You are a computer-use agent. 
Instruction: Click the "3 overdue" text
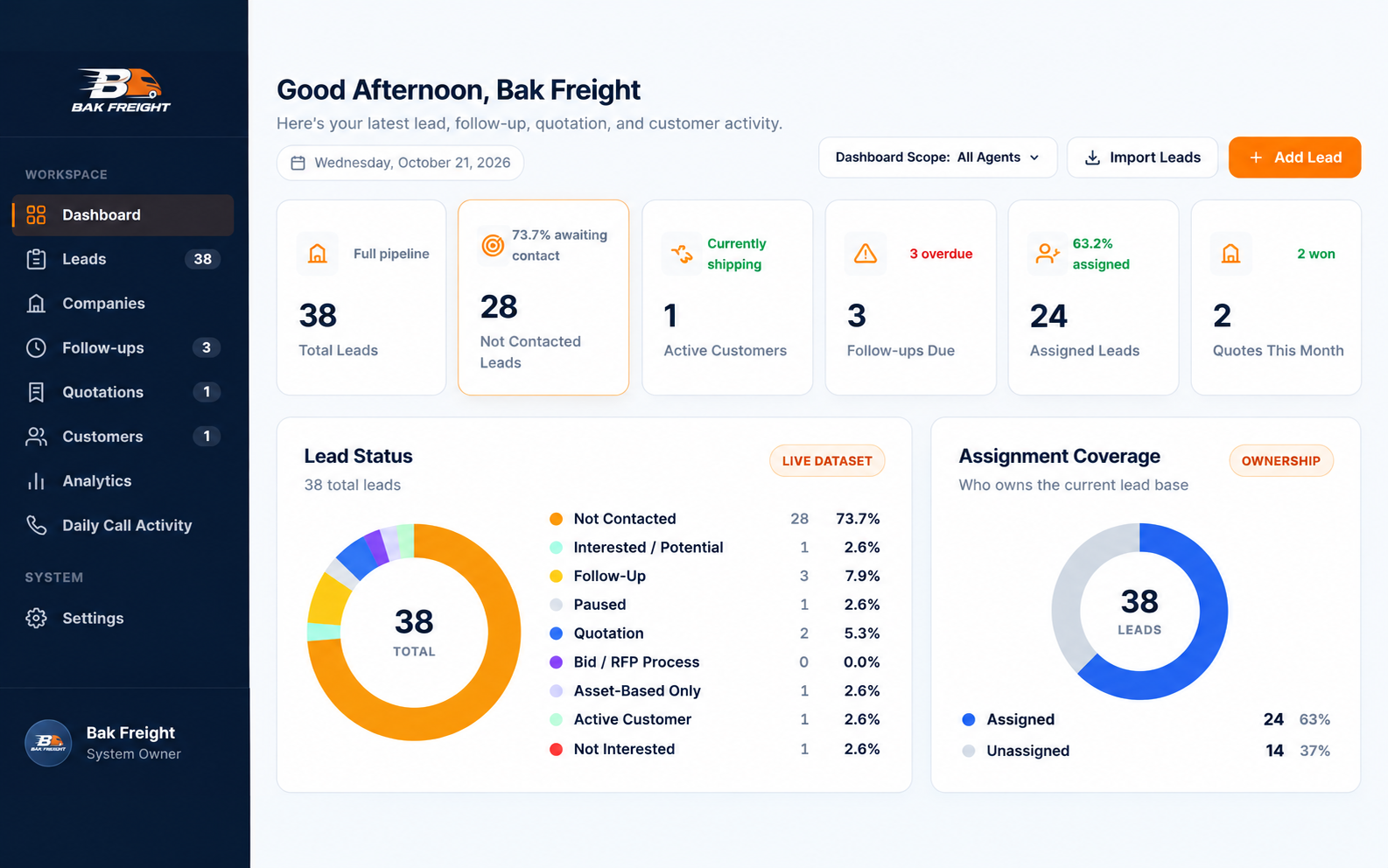pyautogui.click(x=941, y=254)
